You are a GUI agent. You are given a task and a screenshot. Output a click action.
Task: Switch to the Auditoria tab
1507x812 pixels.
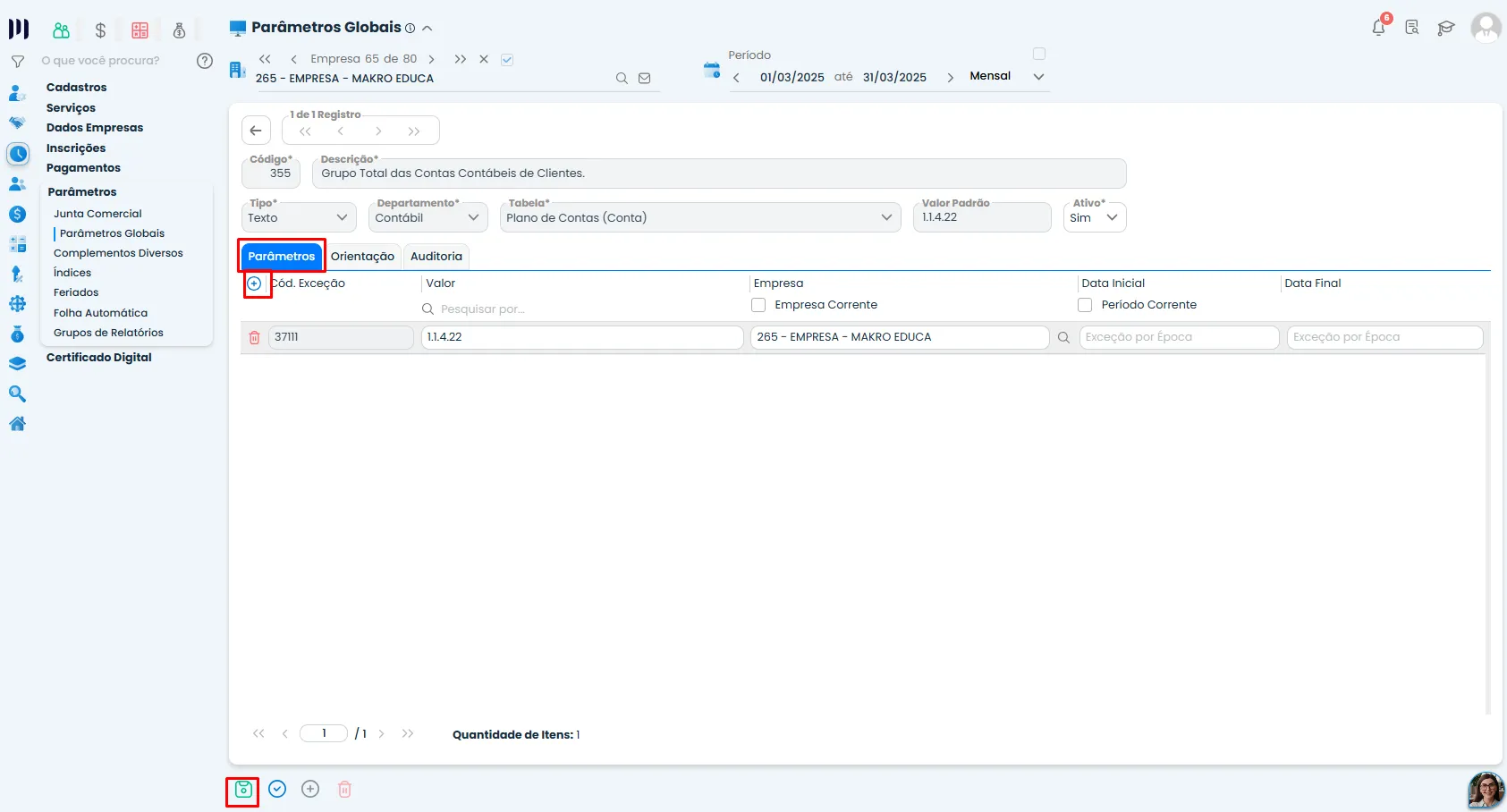click(x=436, y=257)
